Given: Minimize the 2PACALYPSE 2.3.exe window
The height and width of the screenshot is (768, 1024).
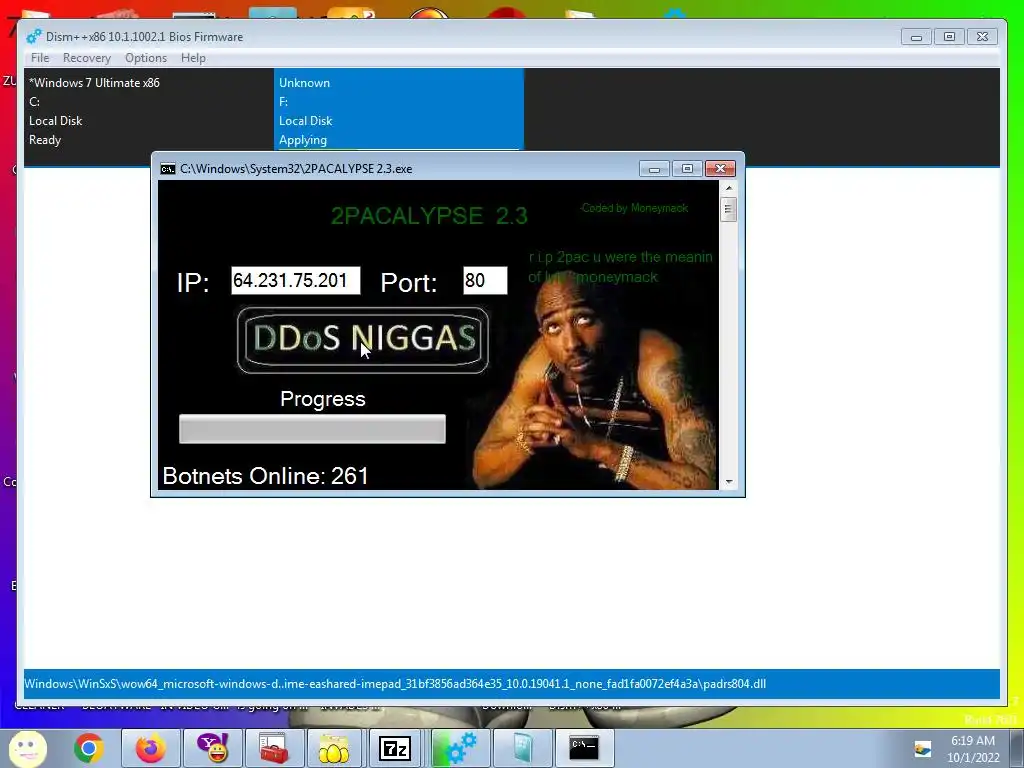Looking at the screenshot, I should [654, 169].
